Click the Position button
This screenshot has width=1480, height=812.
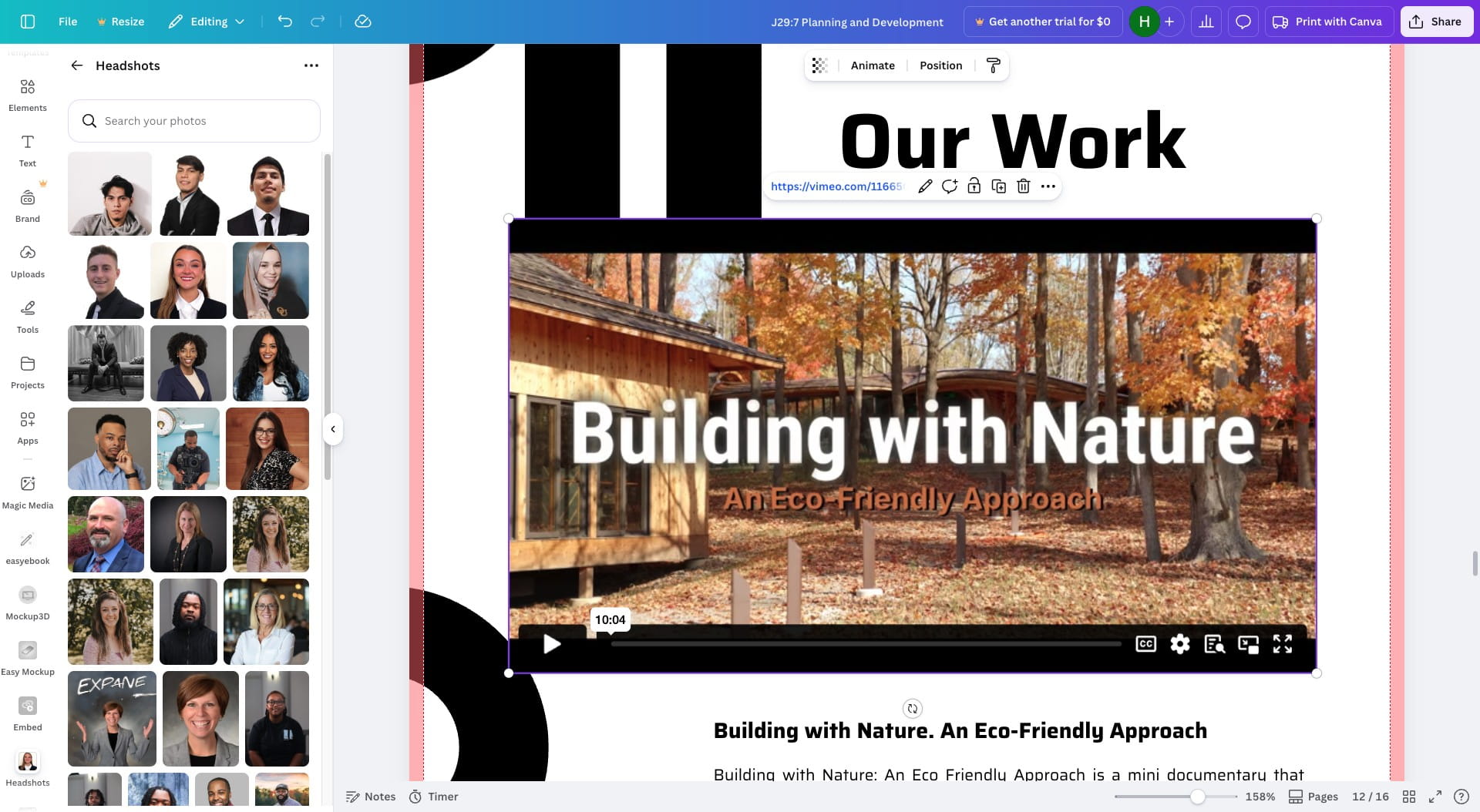(x=940, y=65)
